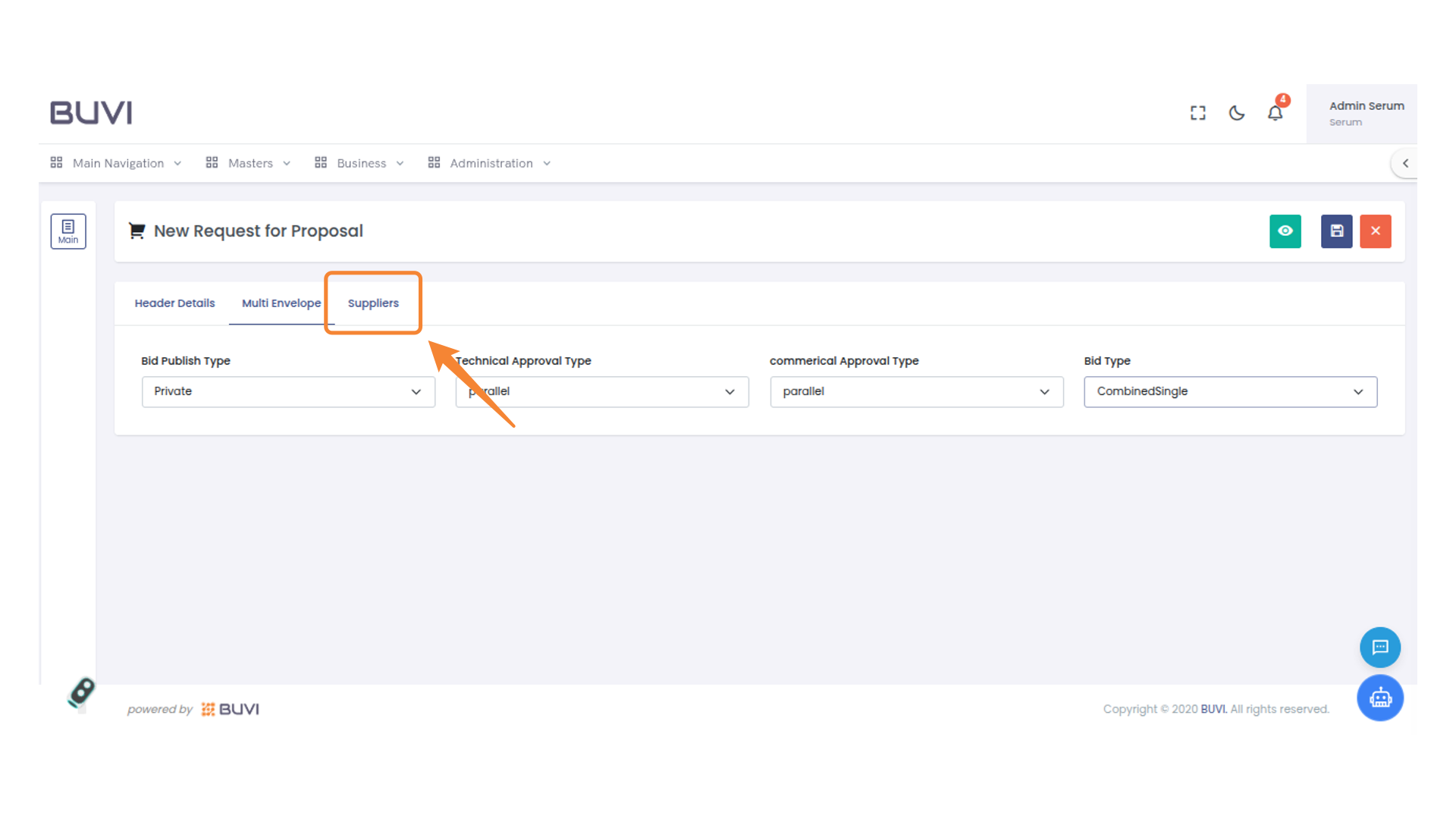Image resolution: width=1456 pixels, height=819 pixels.
Task: Select the Main panel icon in left sidebar
Action: tap(68, 231)
